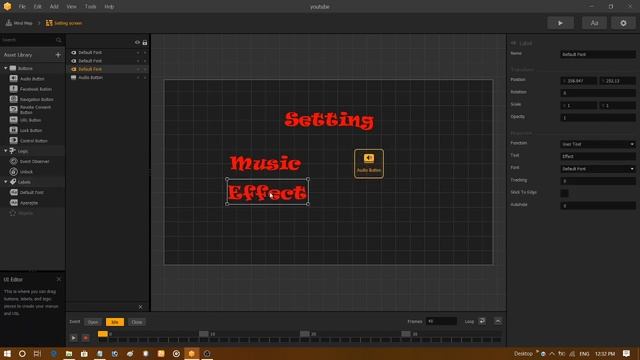Edit the Rotation field
640x360 pixels.
pos(598,93)
